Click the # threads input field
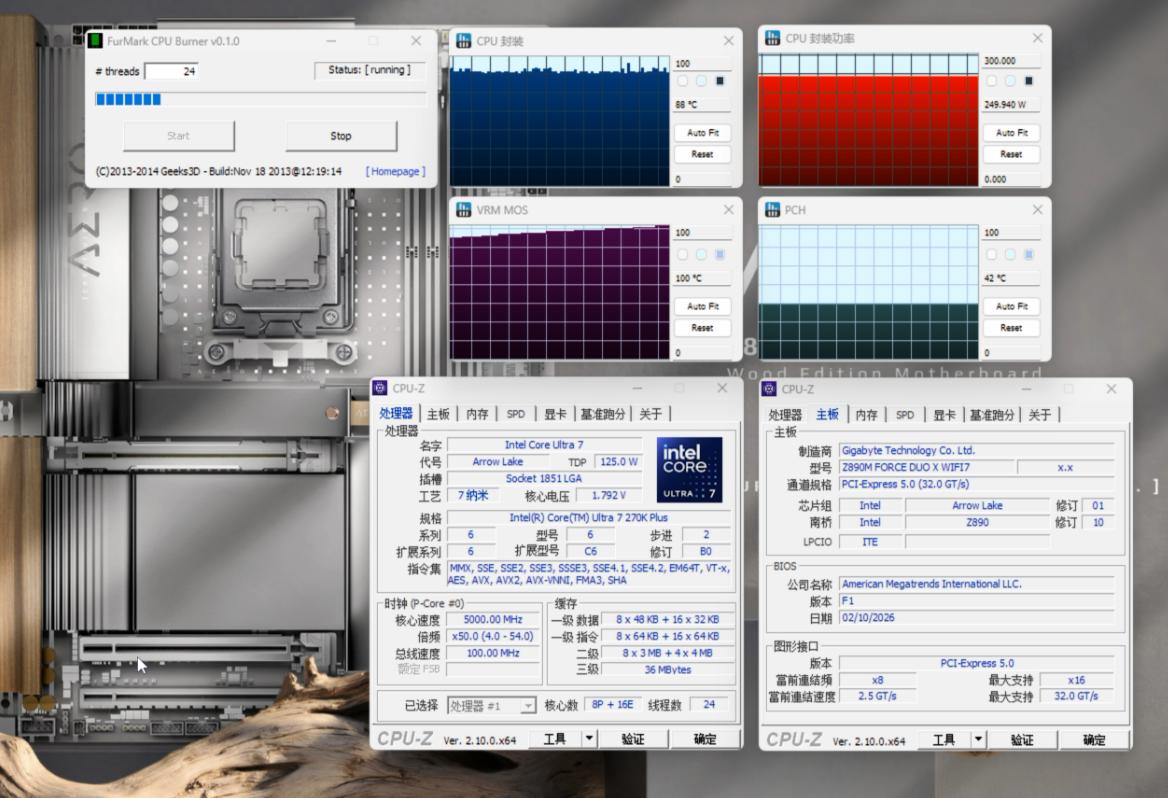1168x798 pixels. (172, 71)
